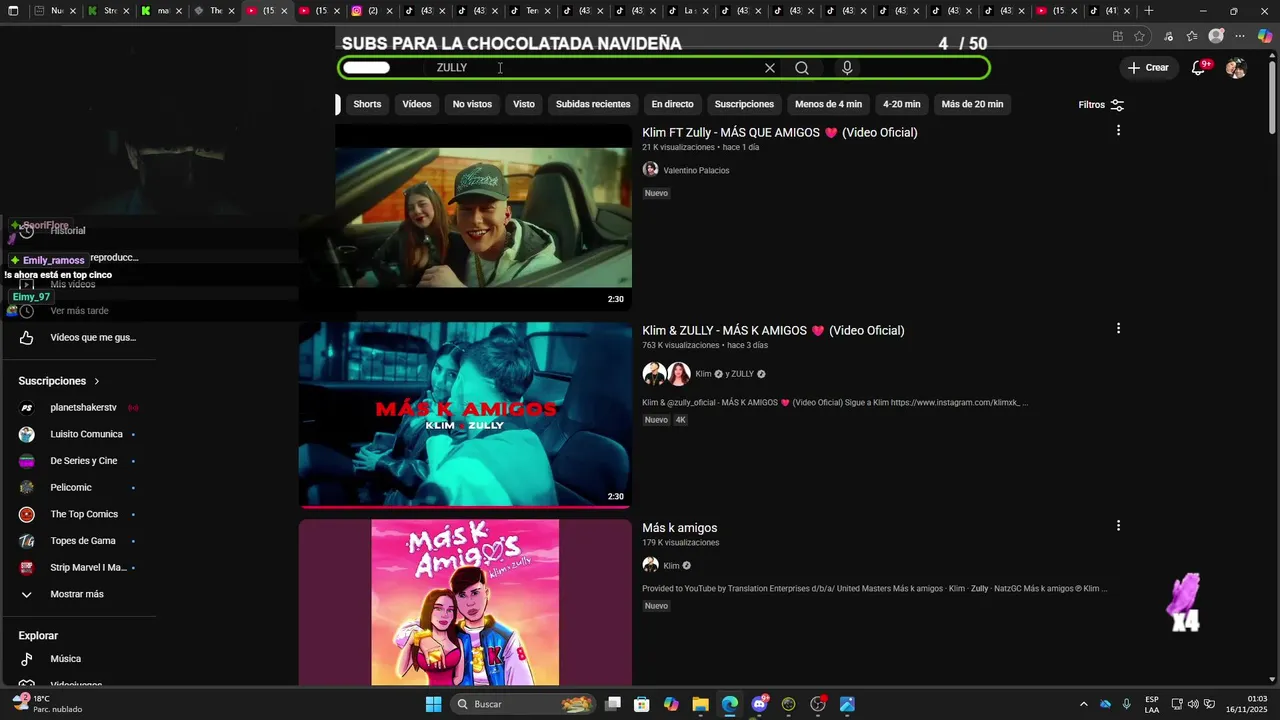This screenshot has height=720, width=1280.
Task: Toggle the Shorts filter chip
Action: click(x=367, y=104)
